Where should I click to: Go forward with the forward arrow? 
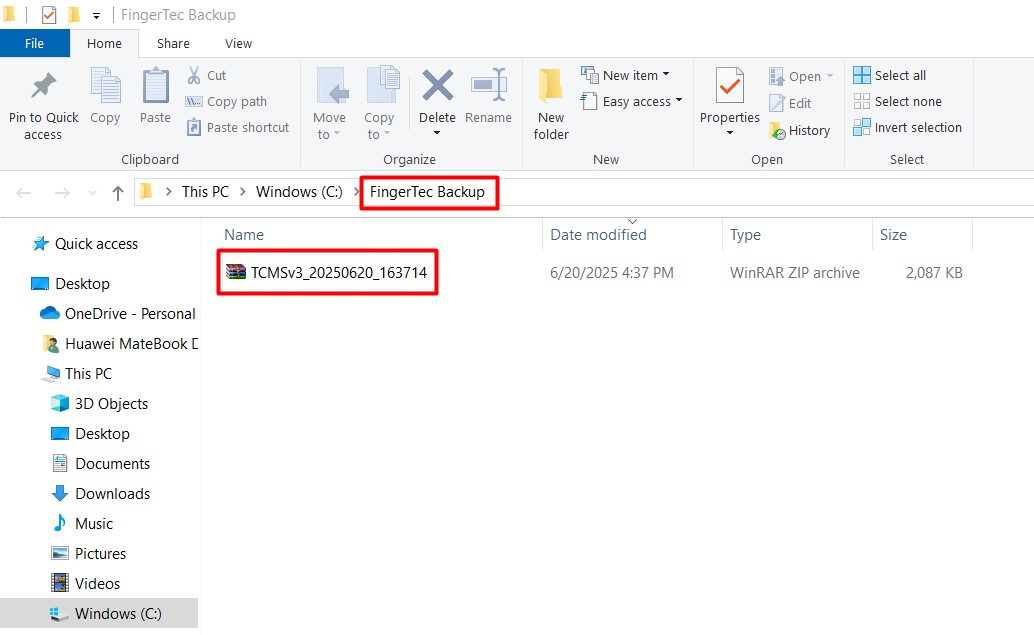62,193
